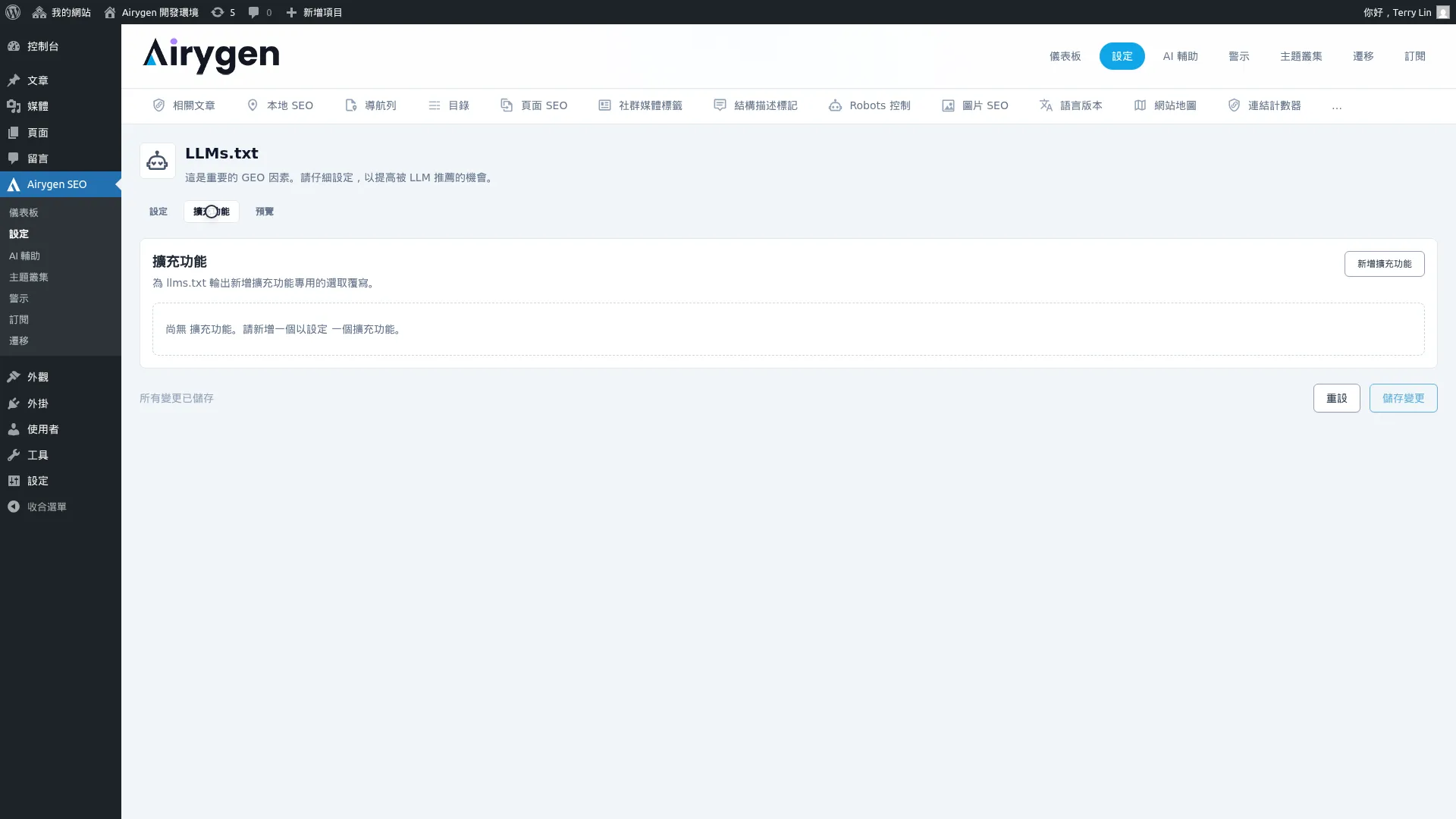1456x819 pixels.
Task: Open 主題叢集 in Airygen SEO submenu
Action: tap(29, 278)
